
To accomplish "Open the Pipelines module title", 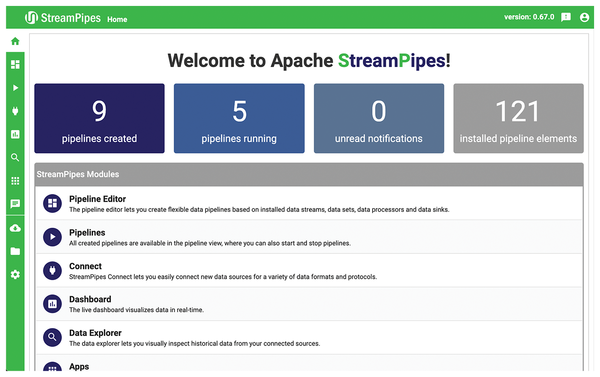I will click(87, 233).
